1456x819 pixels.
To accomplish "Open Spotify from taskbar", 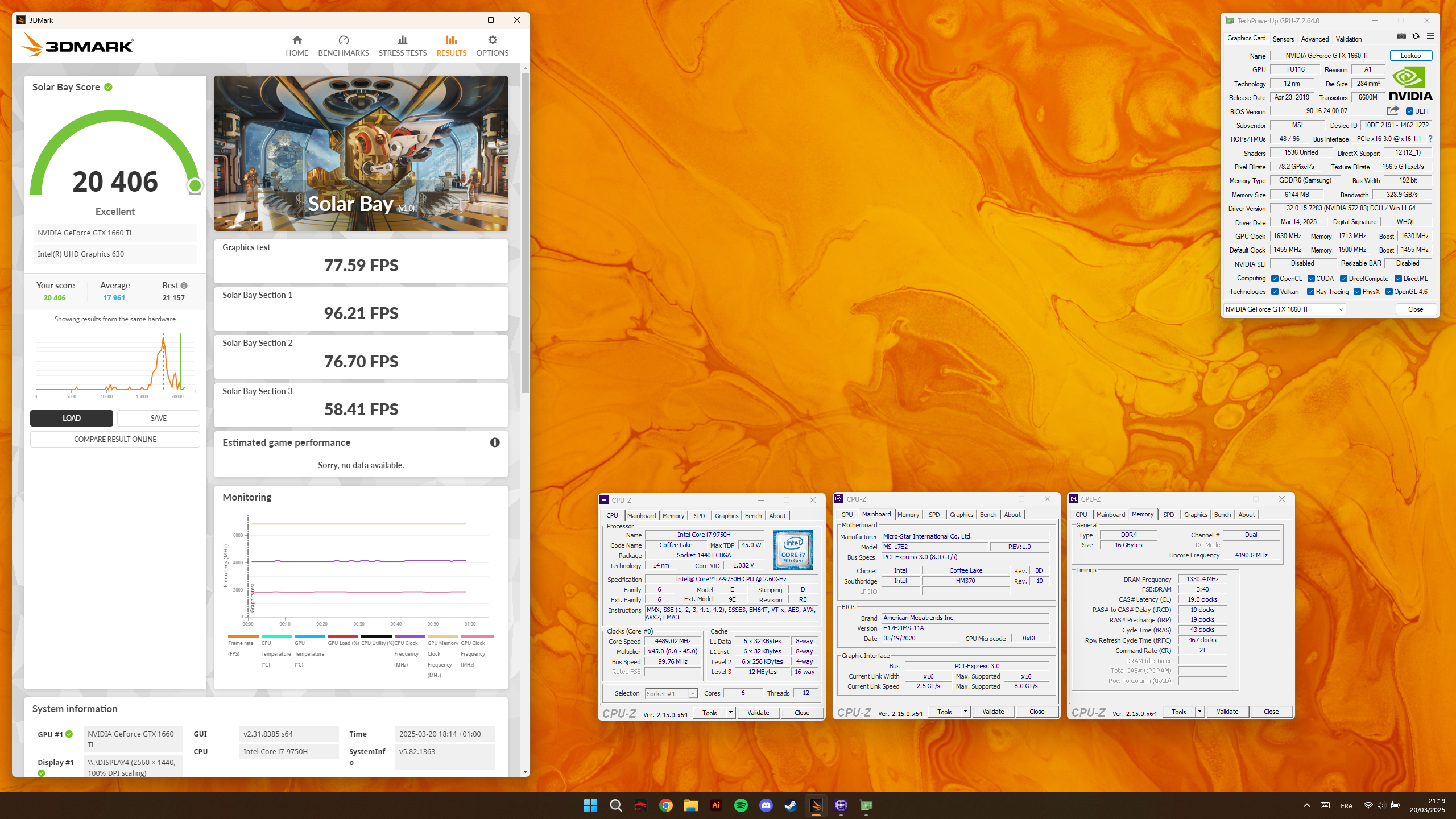I will [x=741, y=805].
